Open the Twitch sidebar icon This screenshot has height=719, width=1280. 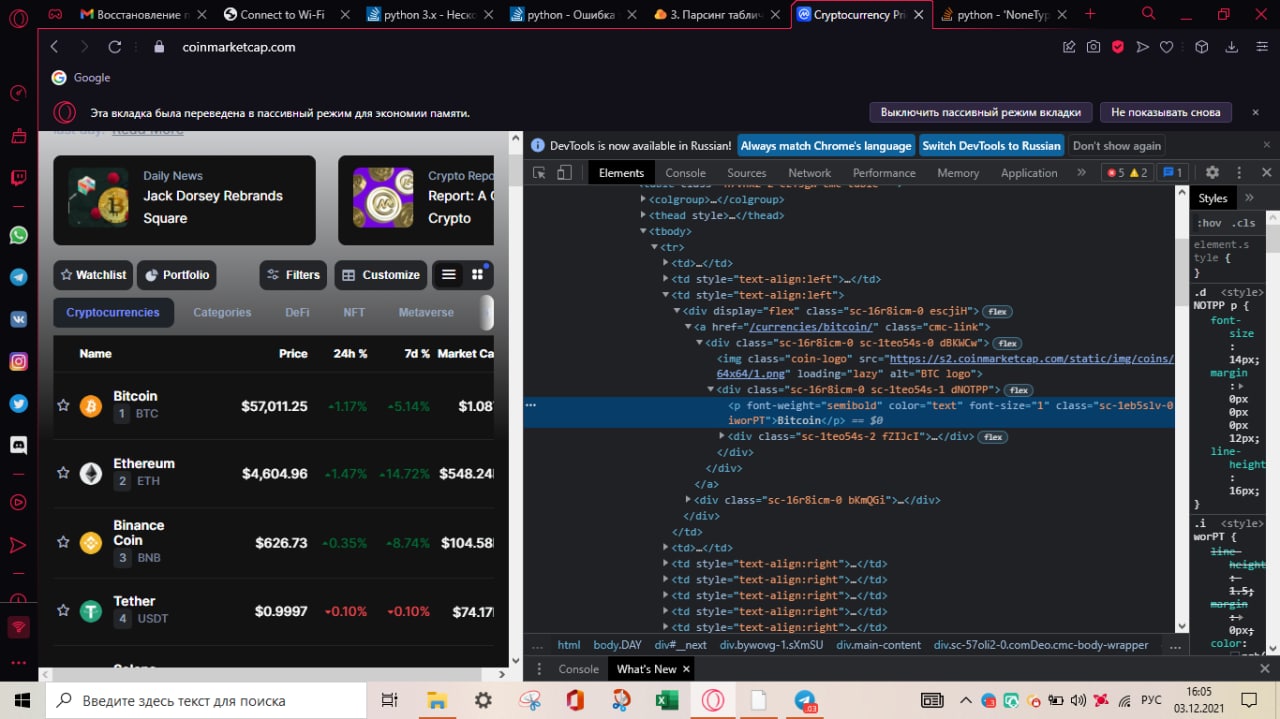click(18, 178)
